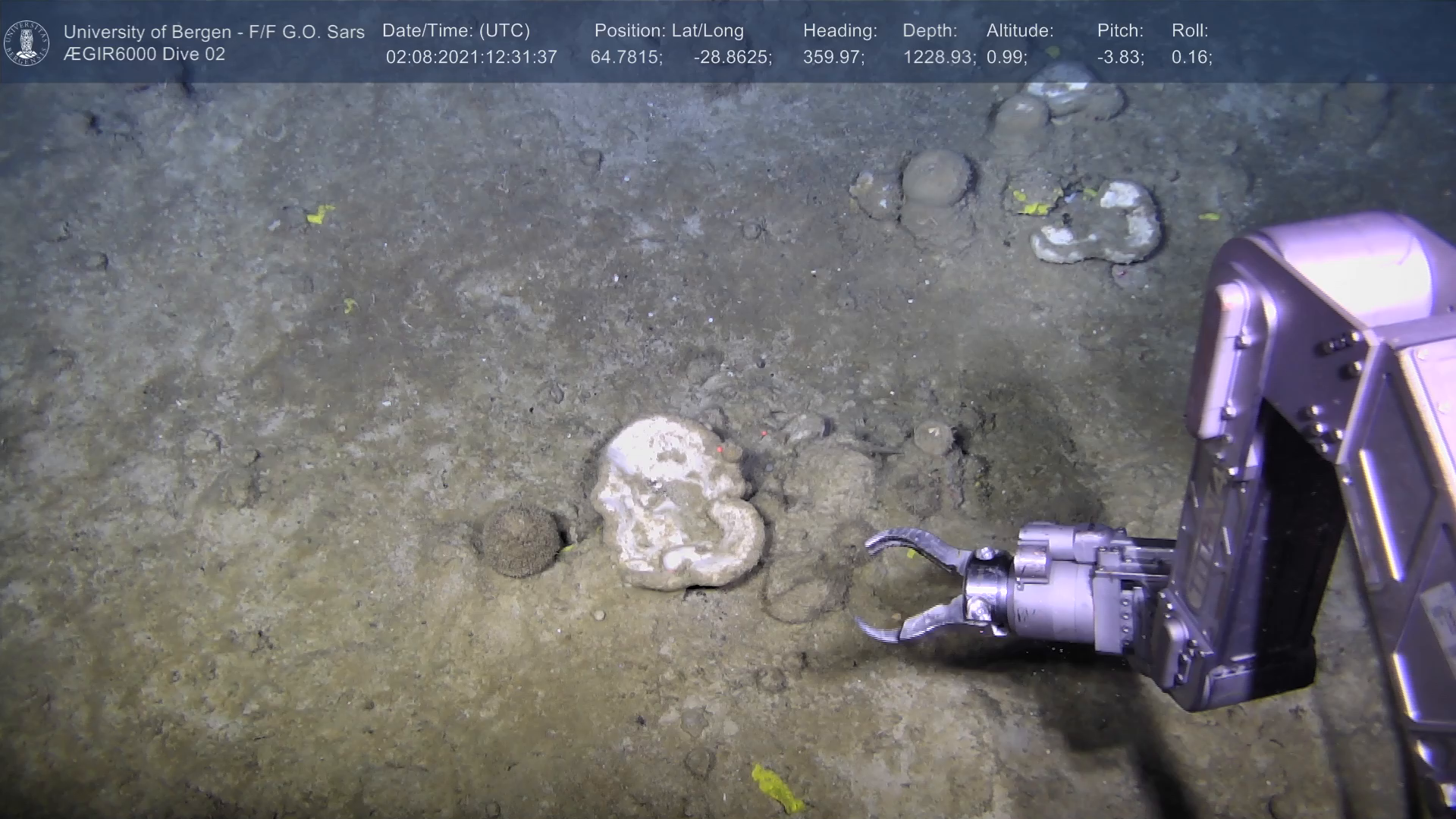
Task: Click the Pitch value -3.83
Action: [x=1120, y=58]
